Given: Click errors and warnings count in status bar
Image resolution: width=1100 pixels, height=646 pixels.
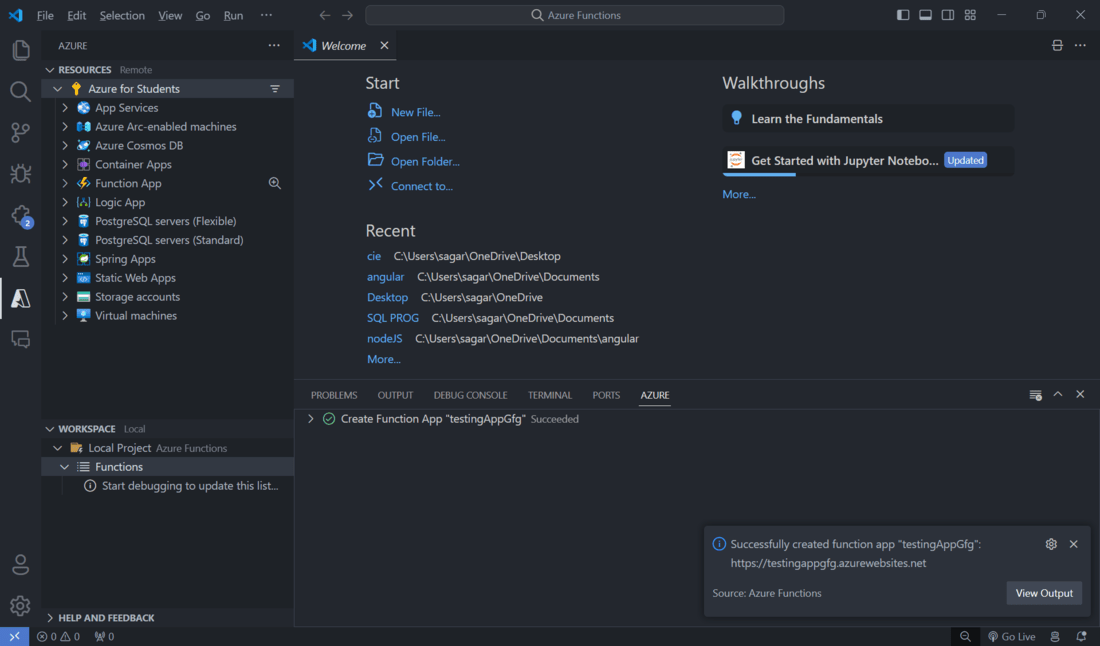Looking at the screenshot, I should [x=58, y=636].
